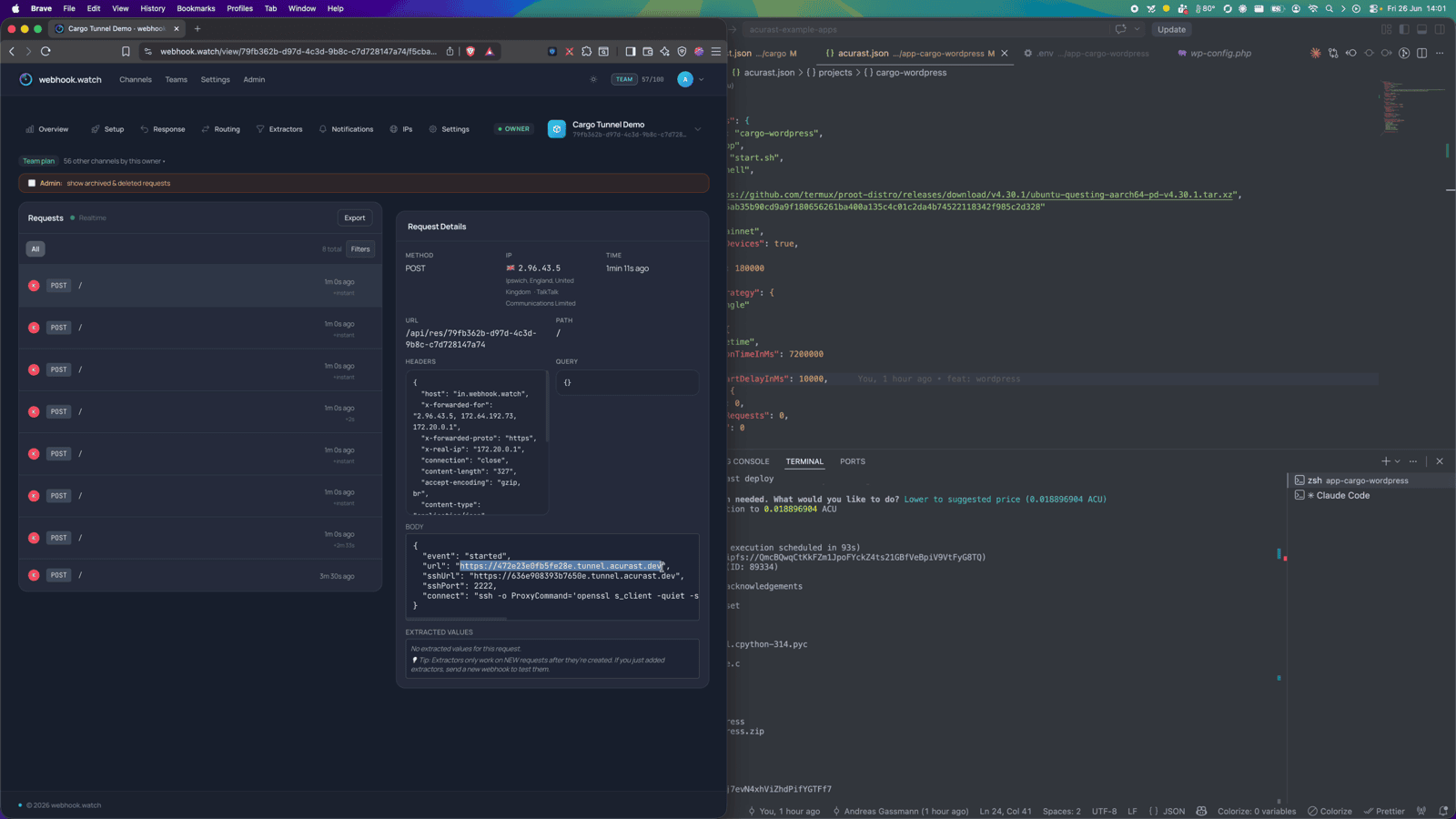Open the request Filters button
The width and height of the screenshot is (1456, 819).
360,248
